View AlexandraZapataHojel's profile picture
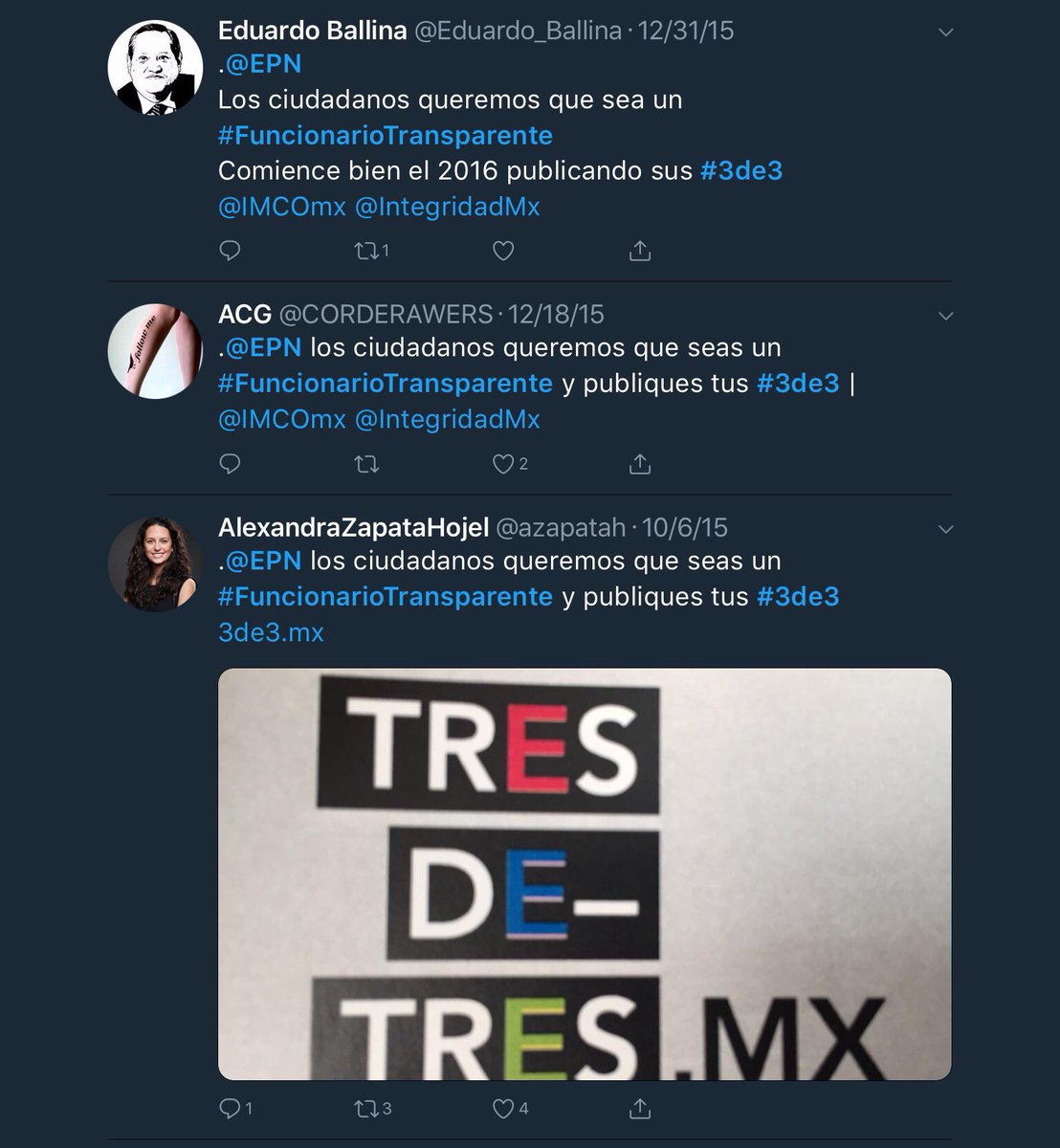 [x=155, y=564]
